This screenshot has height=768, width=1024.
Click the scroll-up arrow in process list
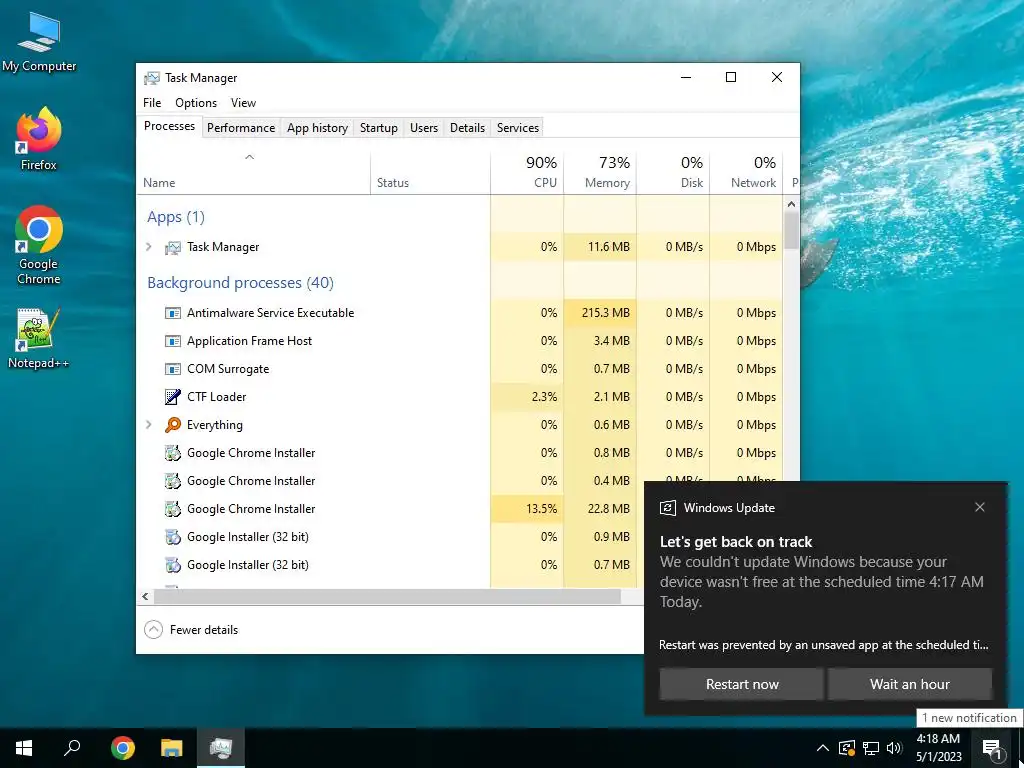(x=792, y=204)
